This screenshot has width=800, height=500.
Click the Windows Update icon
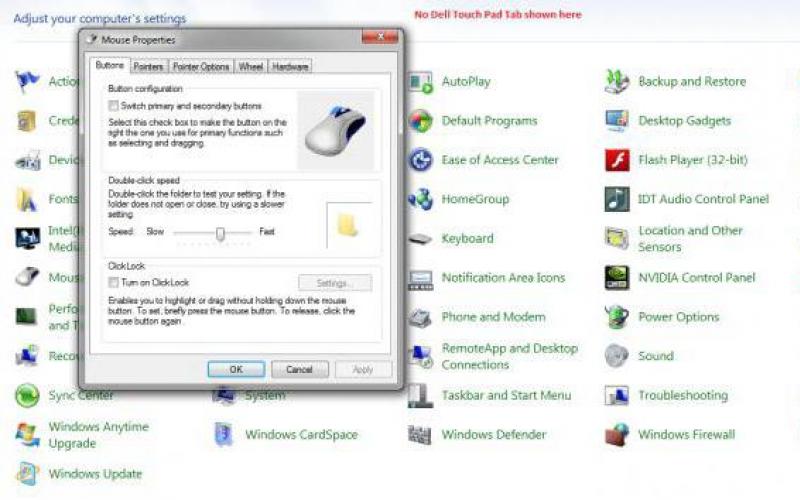point(28,474)
